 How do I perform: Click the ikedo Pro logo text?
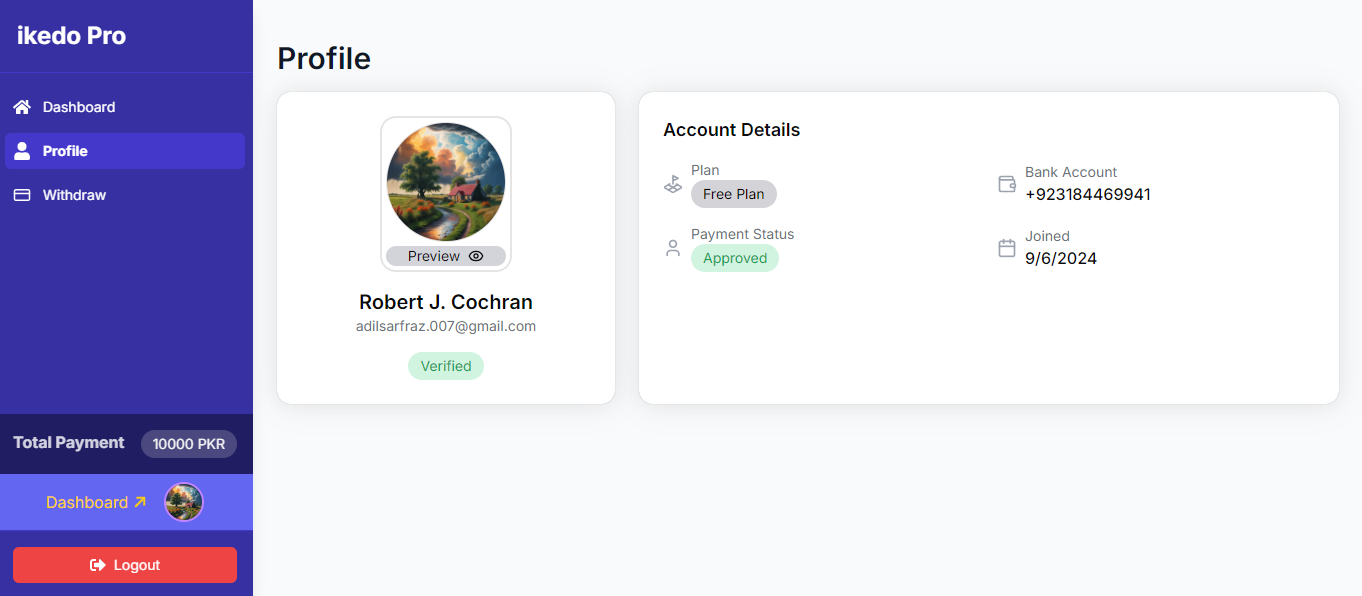[x=71, y=36]
